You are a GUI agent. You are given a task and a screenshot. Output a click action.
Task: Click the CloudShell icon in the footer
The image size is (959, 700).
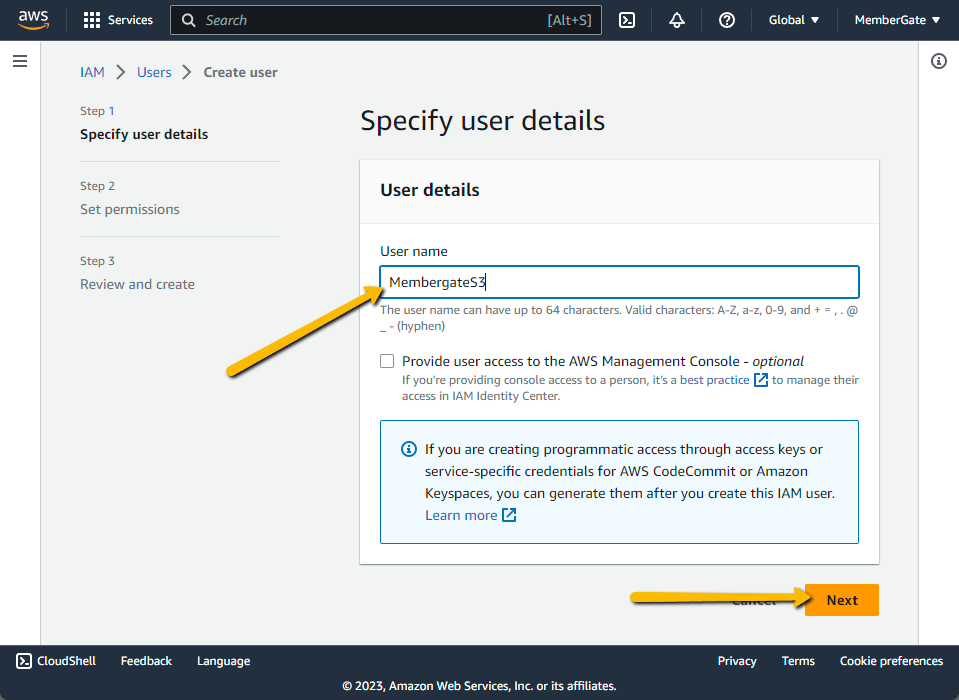(24, 661)
